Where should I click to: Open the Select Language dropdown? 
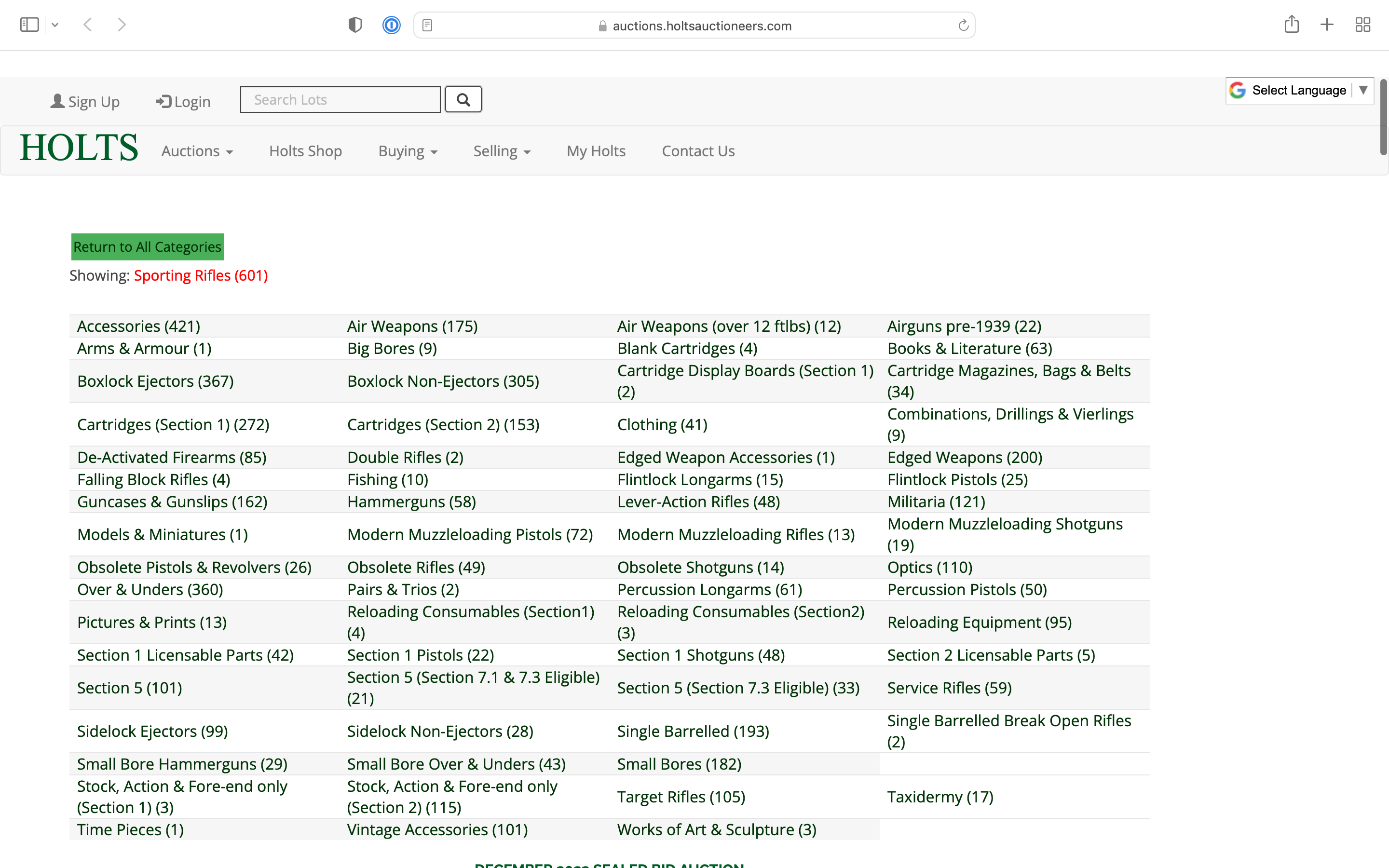click(x=1299, y=90)
